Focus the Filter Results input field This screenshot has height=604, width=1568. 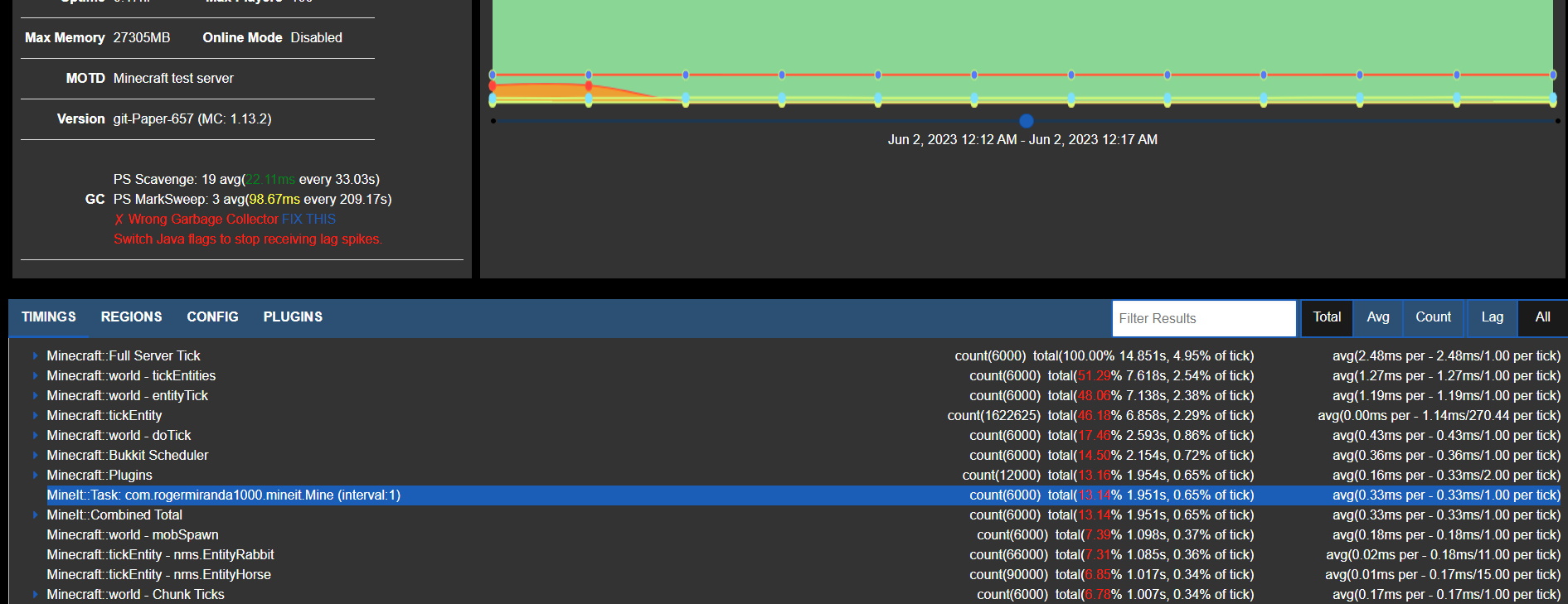(1203, 318)
